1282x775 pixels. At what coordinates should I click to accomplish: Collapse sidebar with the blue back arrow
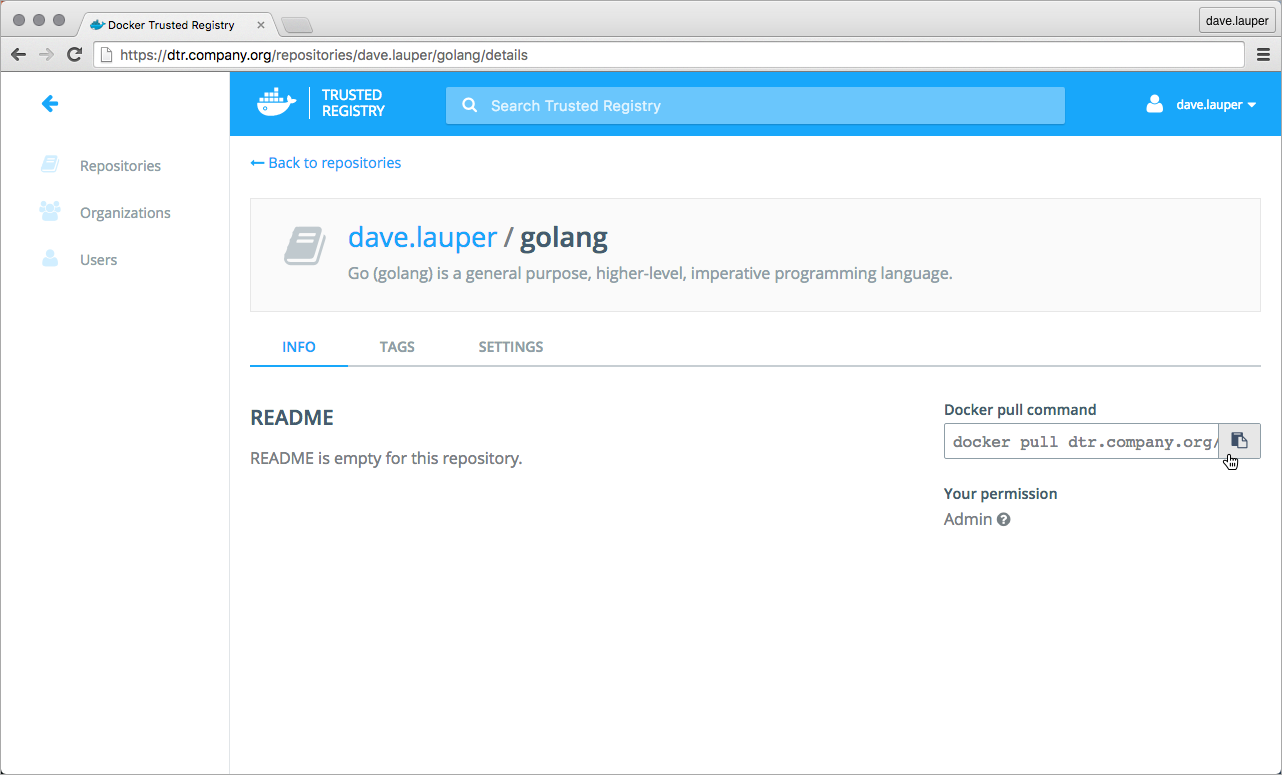coord(49,103)
